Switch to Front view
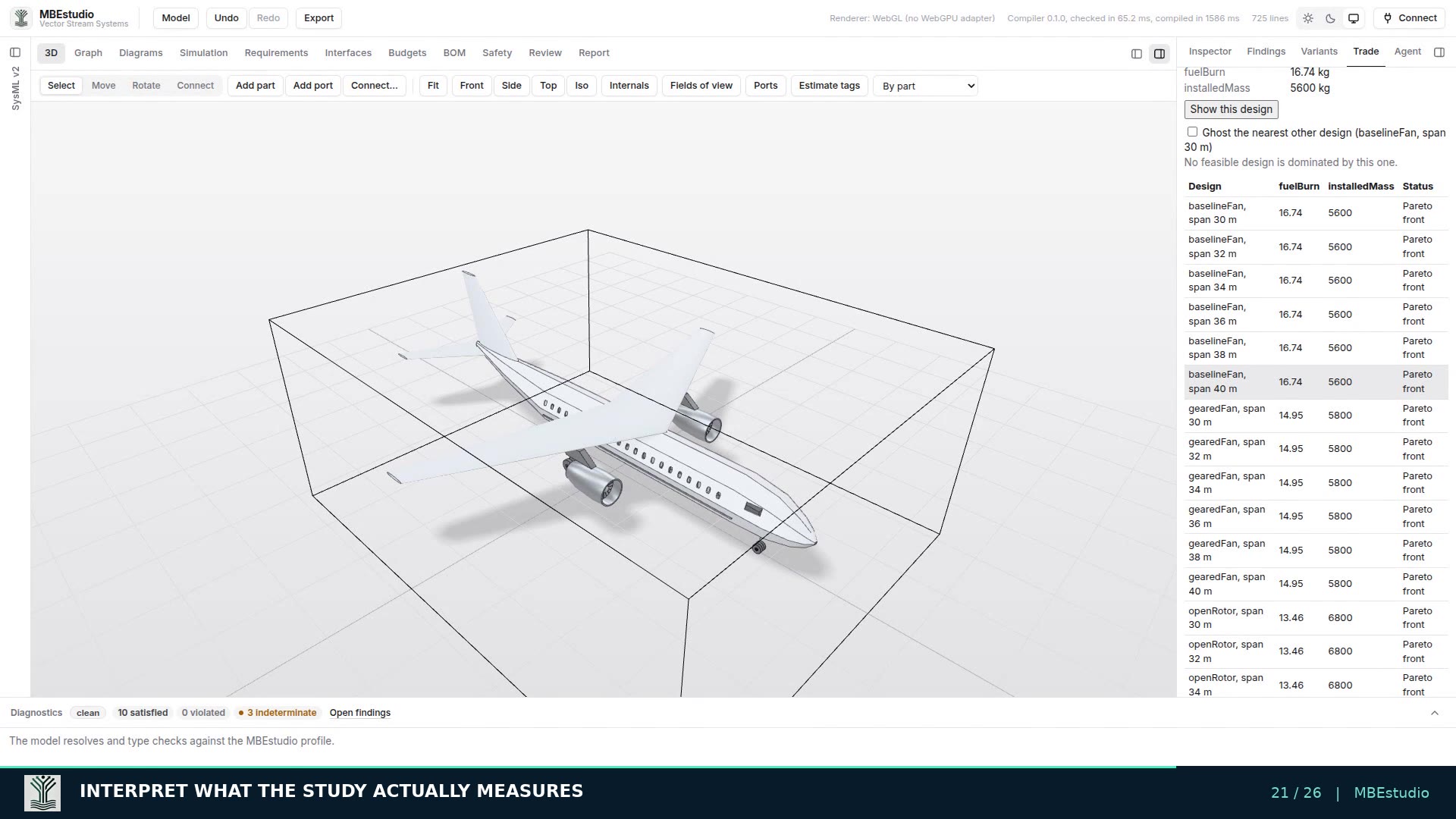This screenshot has height=819, width=1456. pyautogui.click(x=472, y=86)
